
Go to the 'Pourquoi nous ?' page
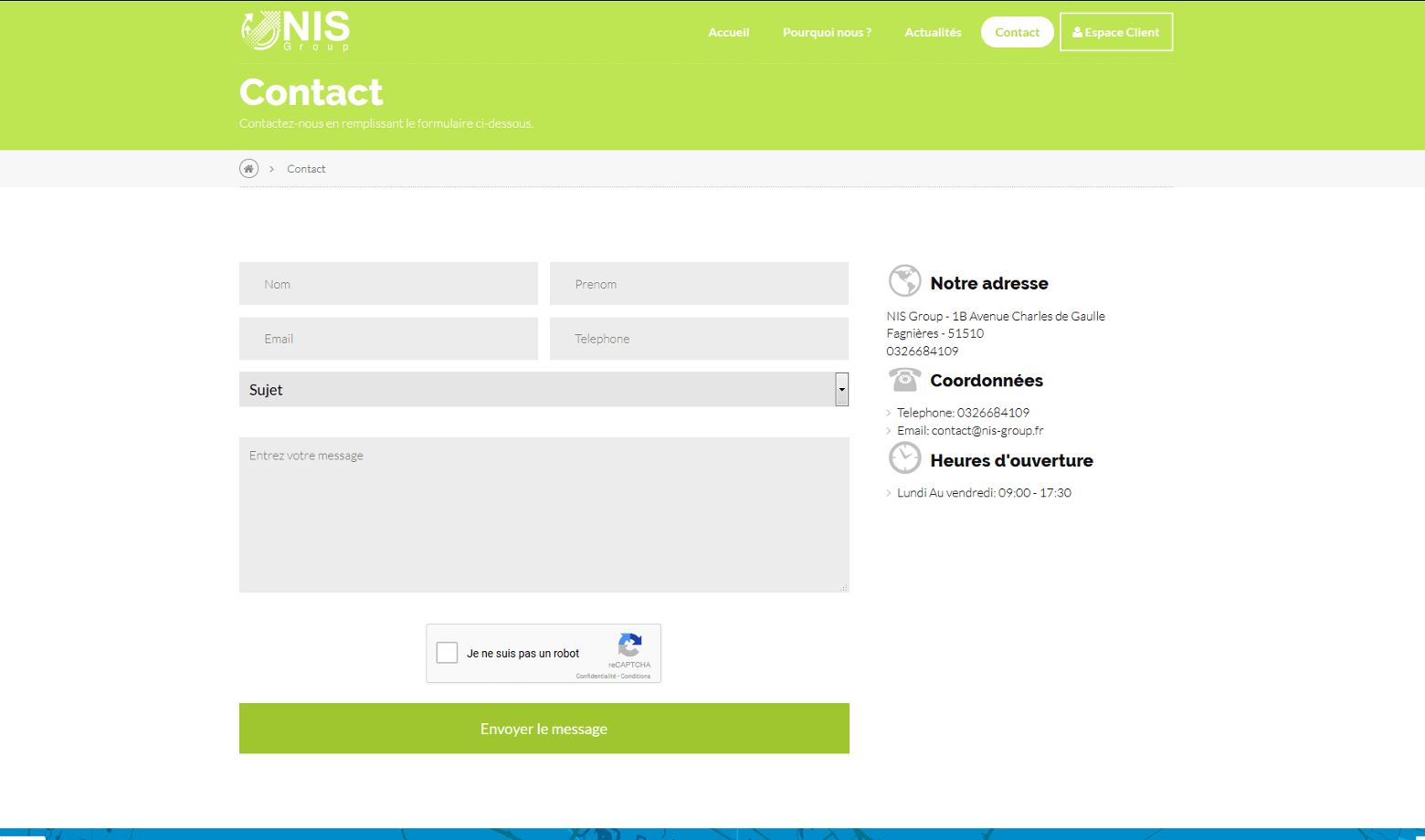click(827, 32)
